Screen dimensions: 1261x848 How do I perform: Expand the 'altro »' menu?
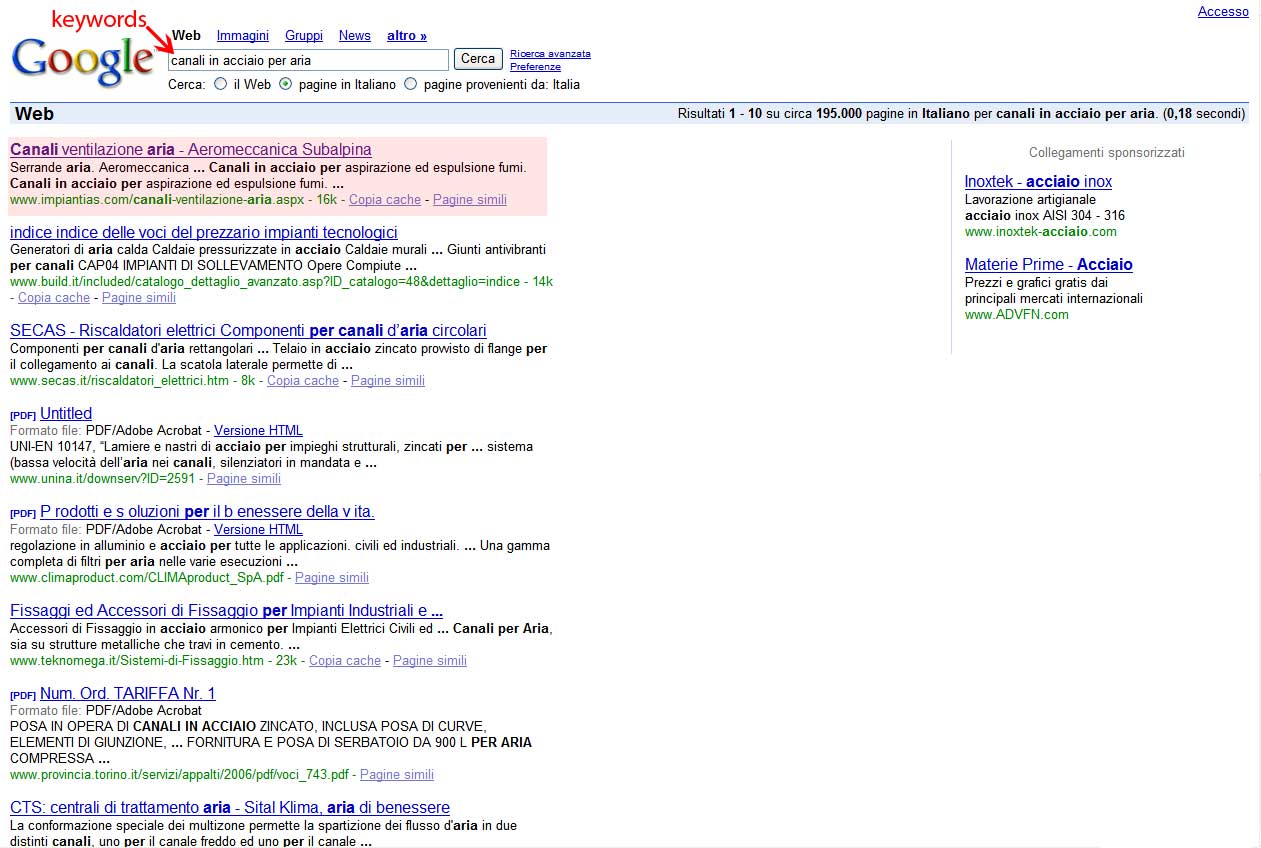tap(406, 36)
